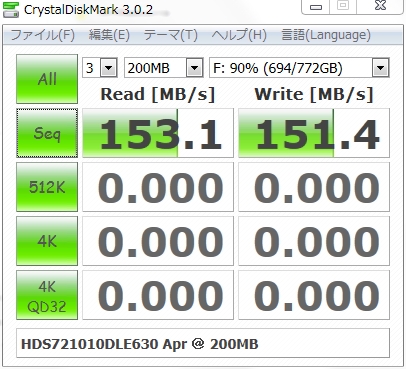Image resolution: width=406 pixels, height=369 pixels.
Task: Click the Write [MB/s] column header
Action: pos(314,94)
